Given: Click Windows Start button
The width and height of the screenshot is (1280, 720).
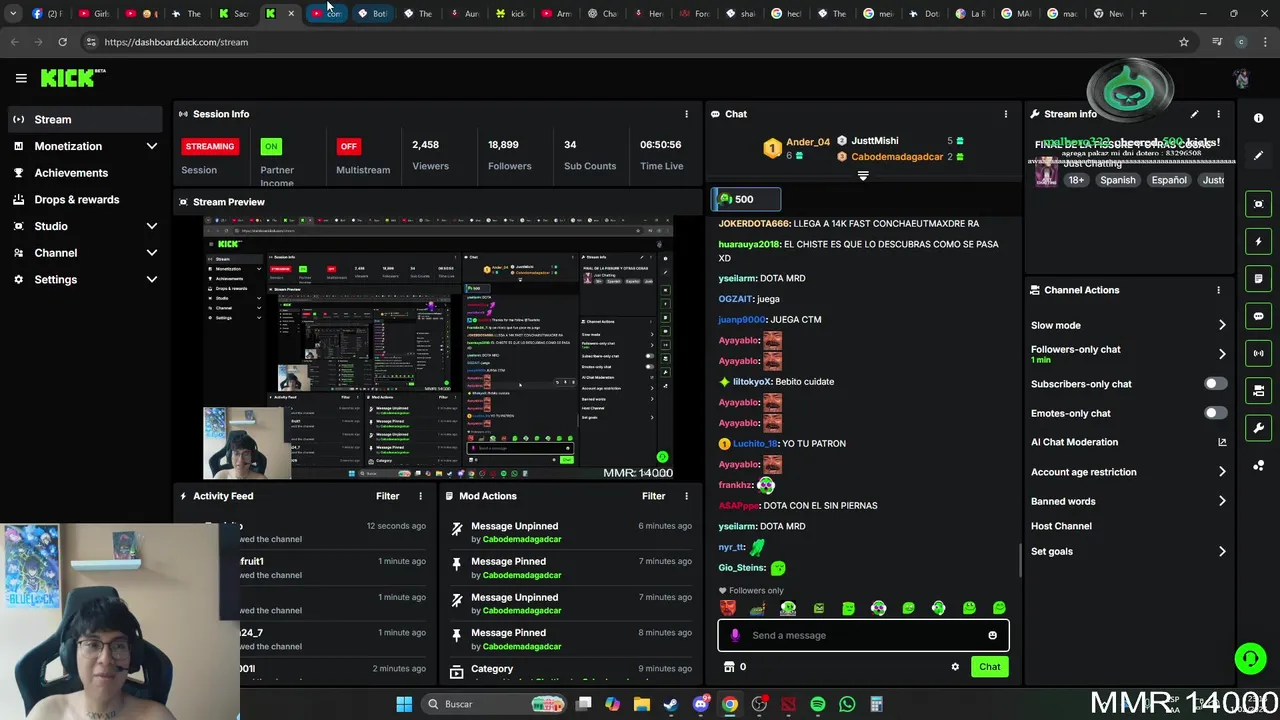Looking at the screenshot, I should pyautogui.click(x=404, y=704).
